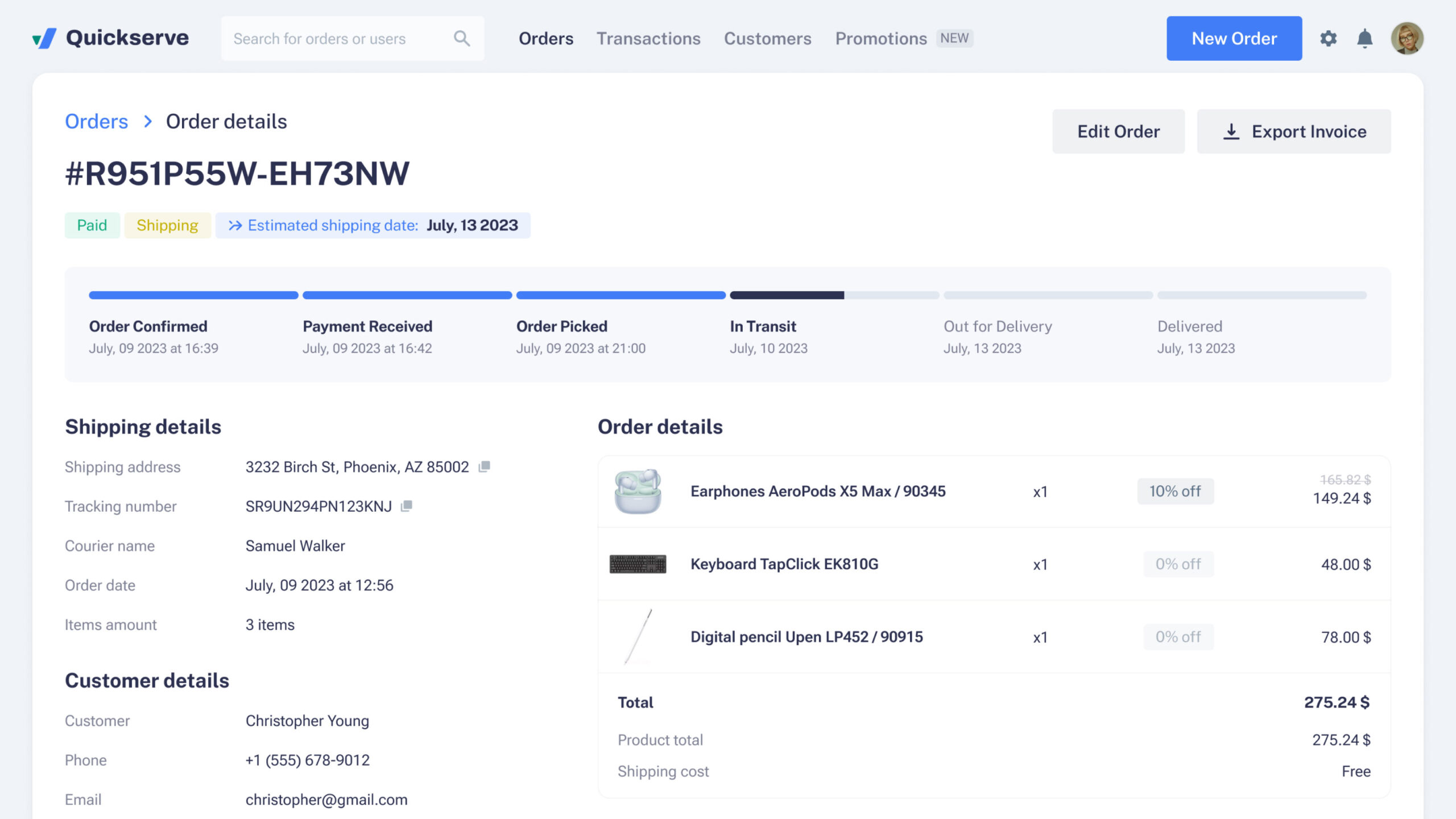Switch to the Transactions tab

click(x=648, y=38)
